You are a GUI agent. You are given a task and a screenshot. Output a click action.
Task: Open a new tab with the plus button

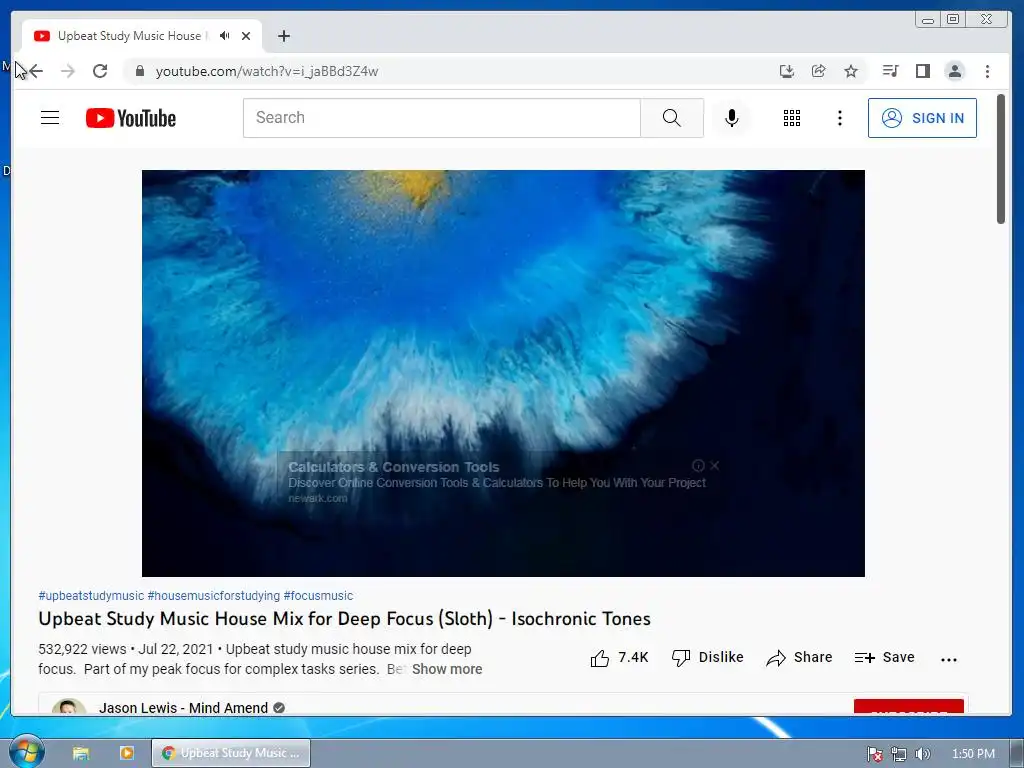click(x=283, y=36)
